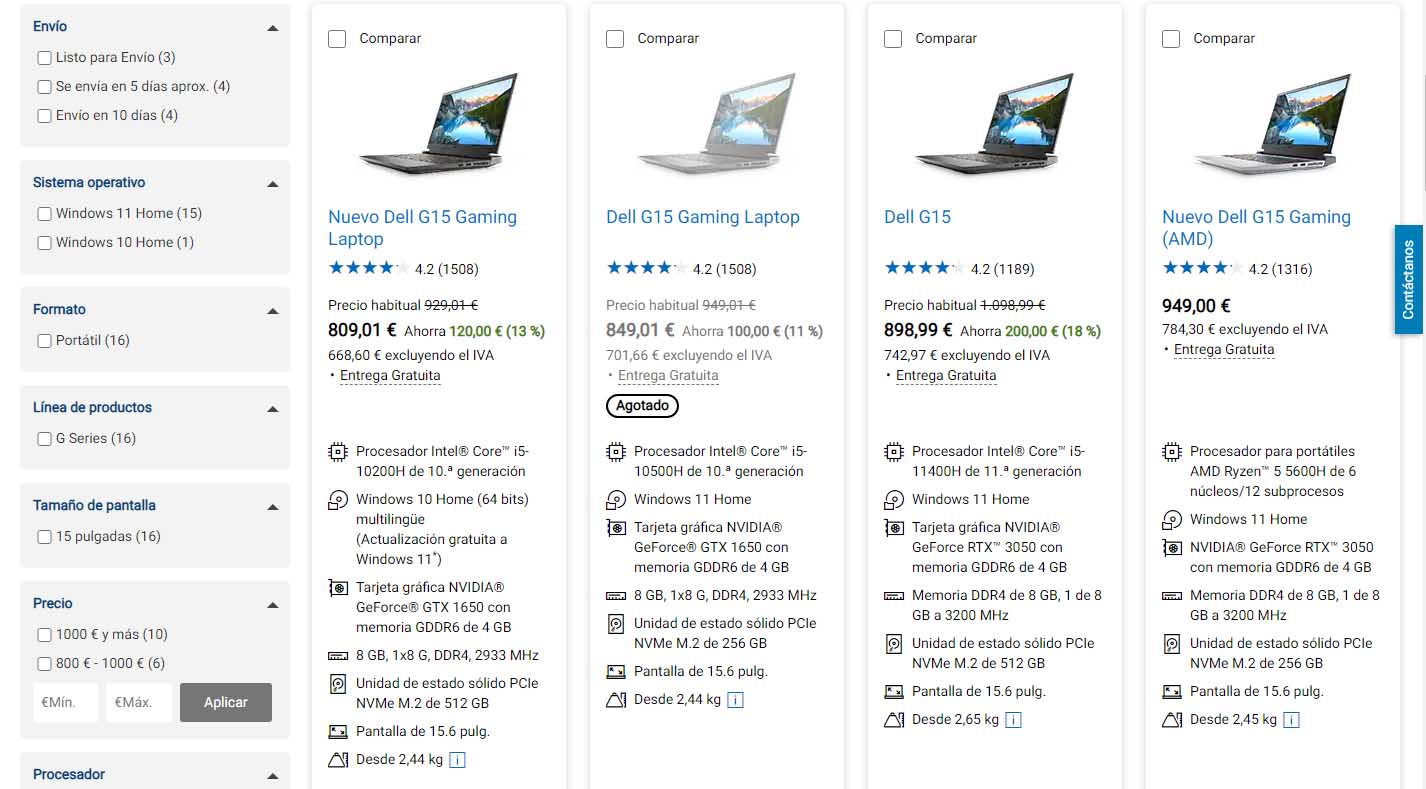The image size is (1426, 789).
Task: Click the screen icon beside Pantalla de 15.6 pulg
Action: click(337, 731)
